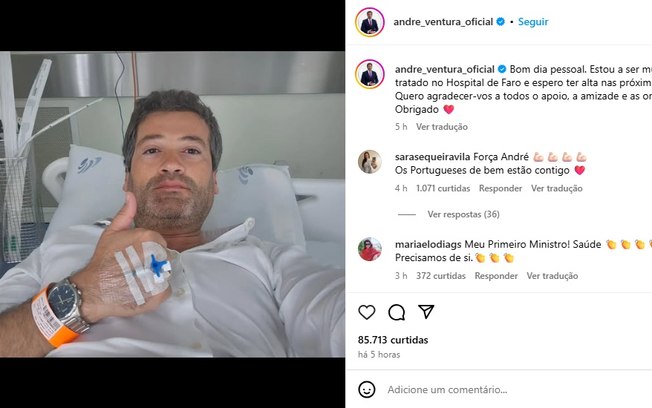Open the 85.713 curtidas likes list

click(x=393, y=340)
